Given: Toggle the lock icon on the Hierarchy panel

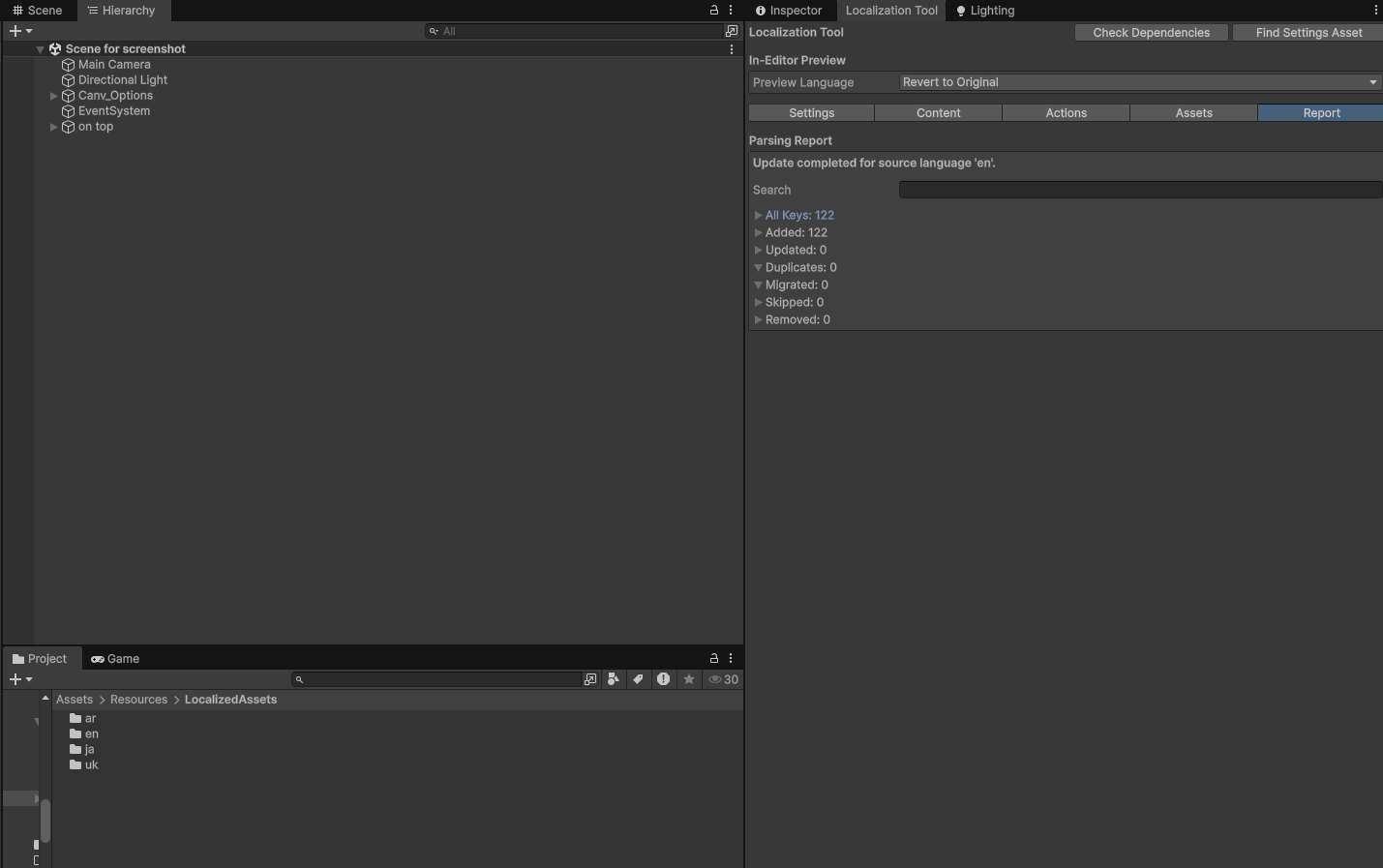Looking at the screenshot, I should click(713, 10).
